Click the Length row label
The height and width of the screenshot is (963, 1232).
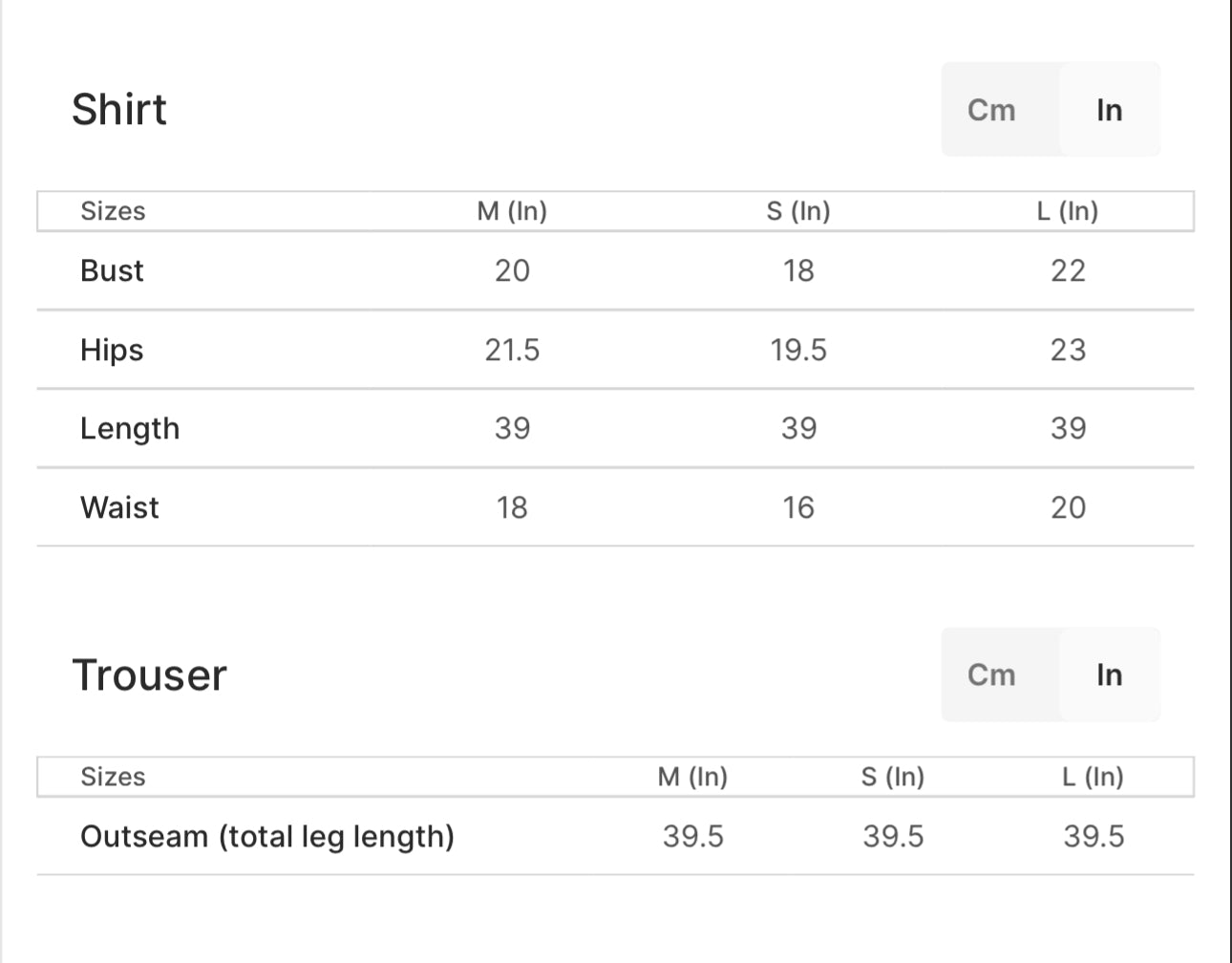click(130, 428)
